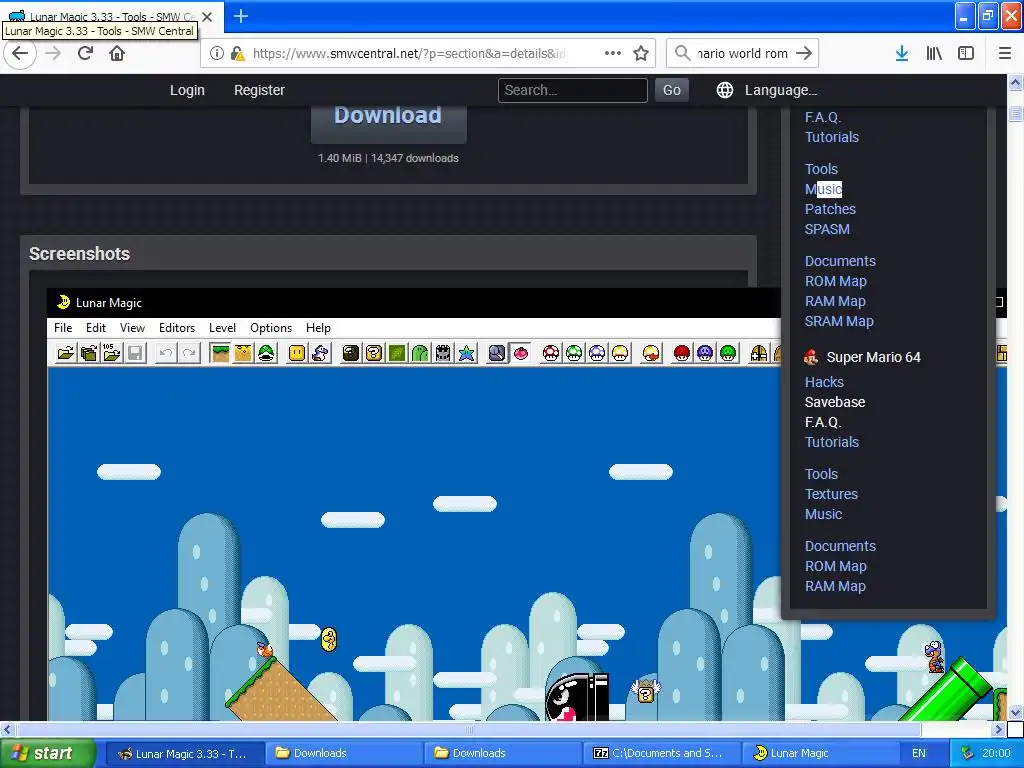1024x768 pixels.
Task: Click the Screenshots section heading
Action: pyautogui.click(x=79, y=253)
